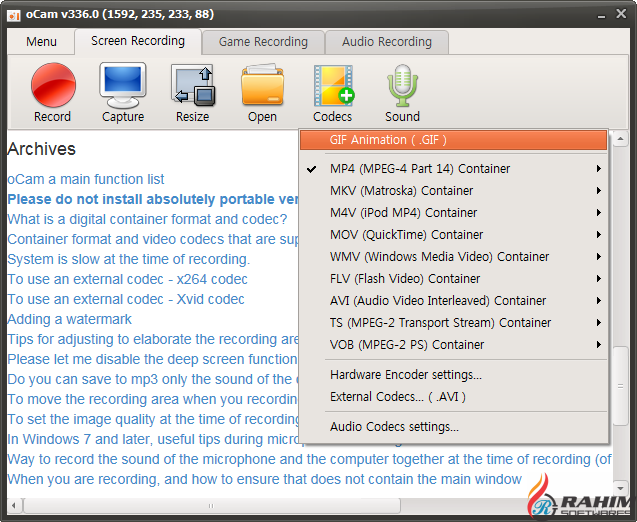The height and width of the screenshot is (522, 637).
Task: Minimize the oCam window
Action: [602, 15]
